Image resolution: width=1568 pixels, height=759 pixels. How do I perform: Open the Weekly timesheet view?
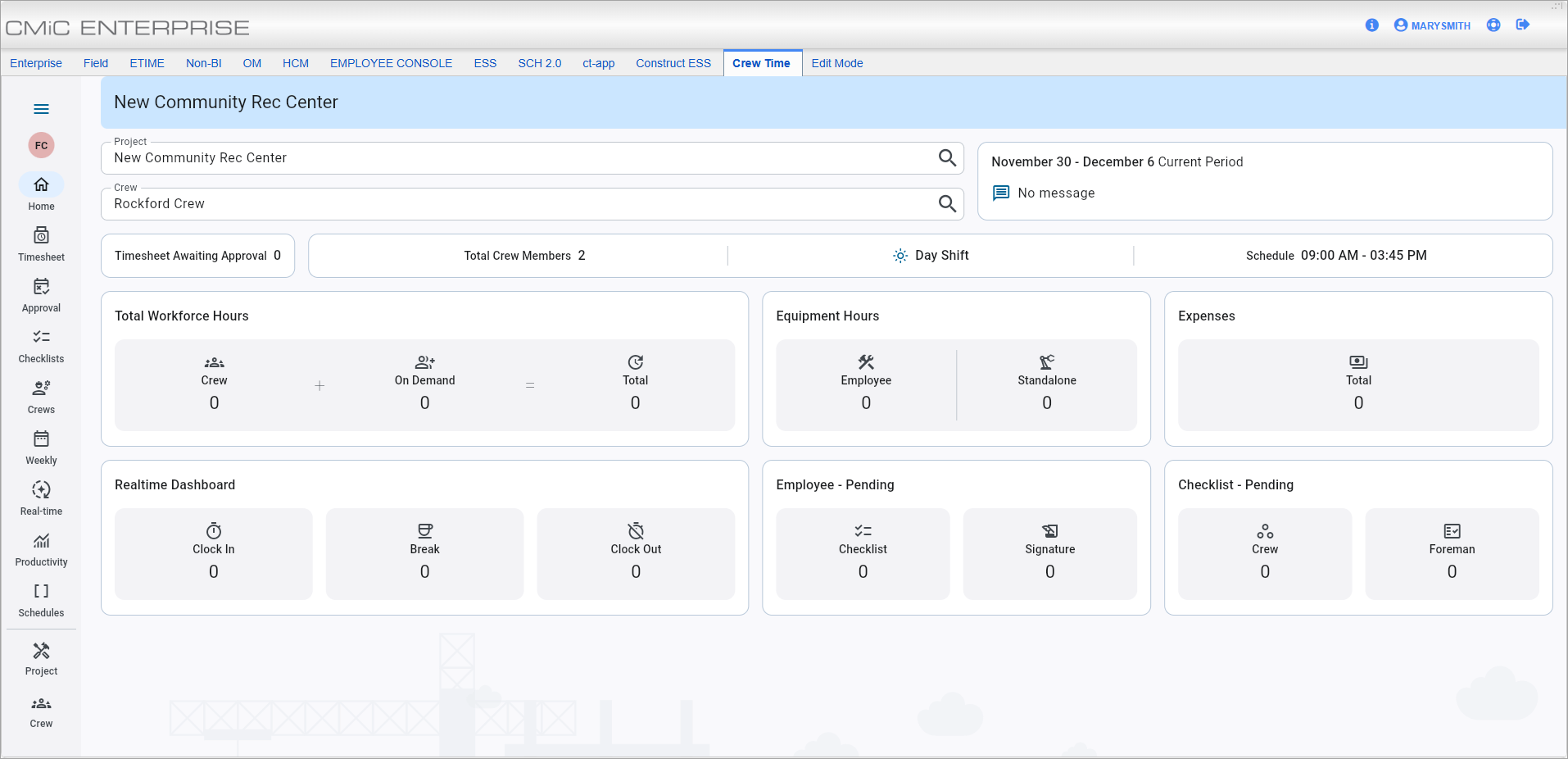point(41,447)
